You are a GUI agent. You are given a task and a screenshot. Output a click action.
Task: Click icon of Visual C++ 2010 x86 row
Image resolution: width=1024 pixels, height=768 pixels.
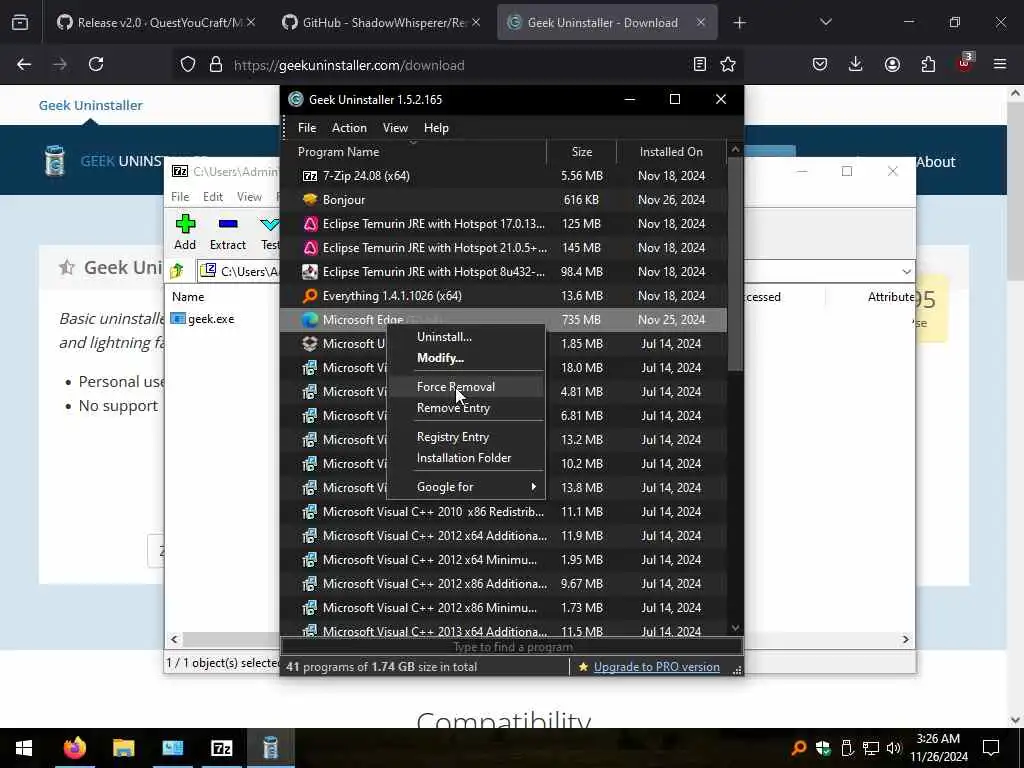coord(310,512)
